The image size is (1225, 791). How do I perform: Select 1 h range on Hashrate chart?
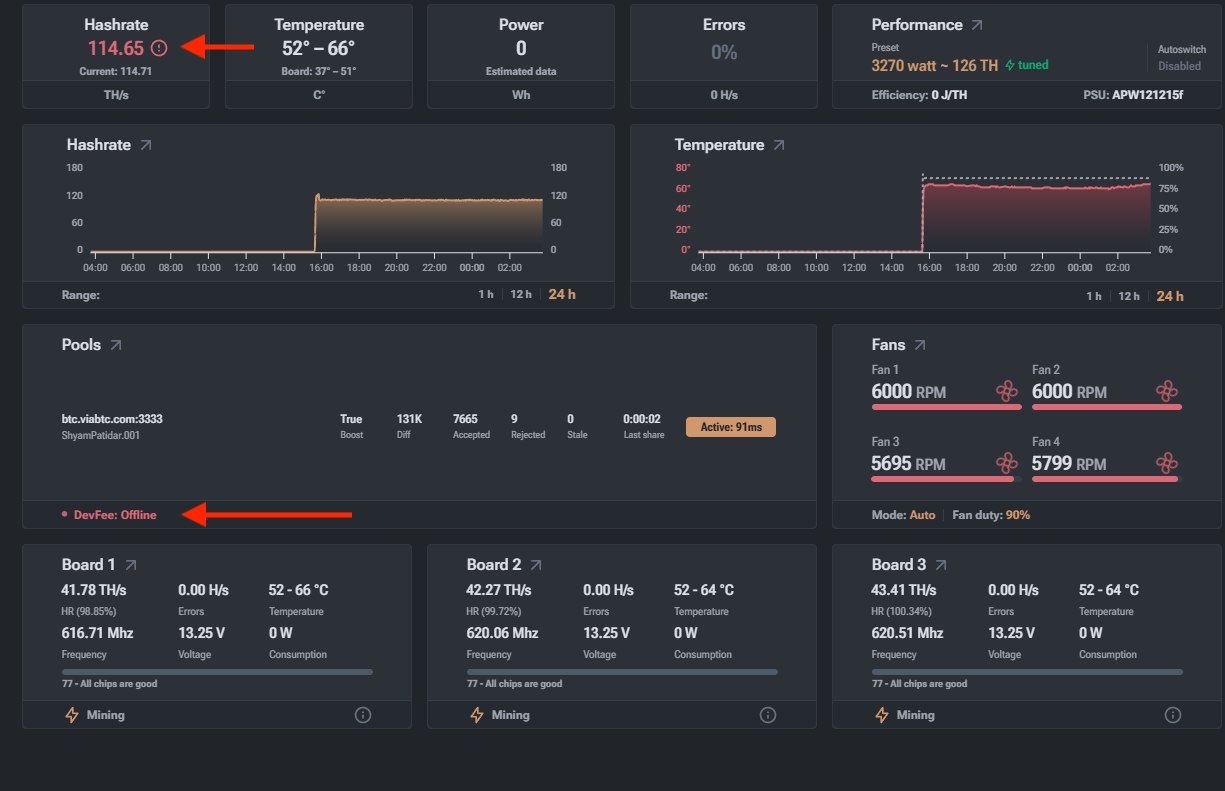[486, 296]
